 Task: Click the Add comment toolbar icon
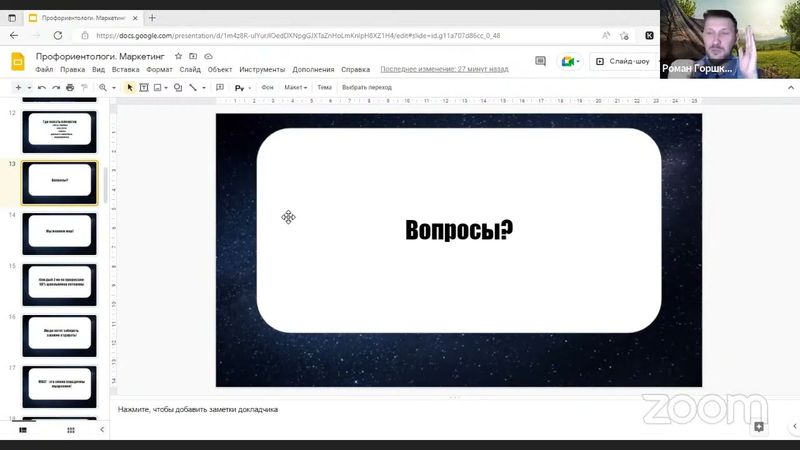(x=220, y=88)
